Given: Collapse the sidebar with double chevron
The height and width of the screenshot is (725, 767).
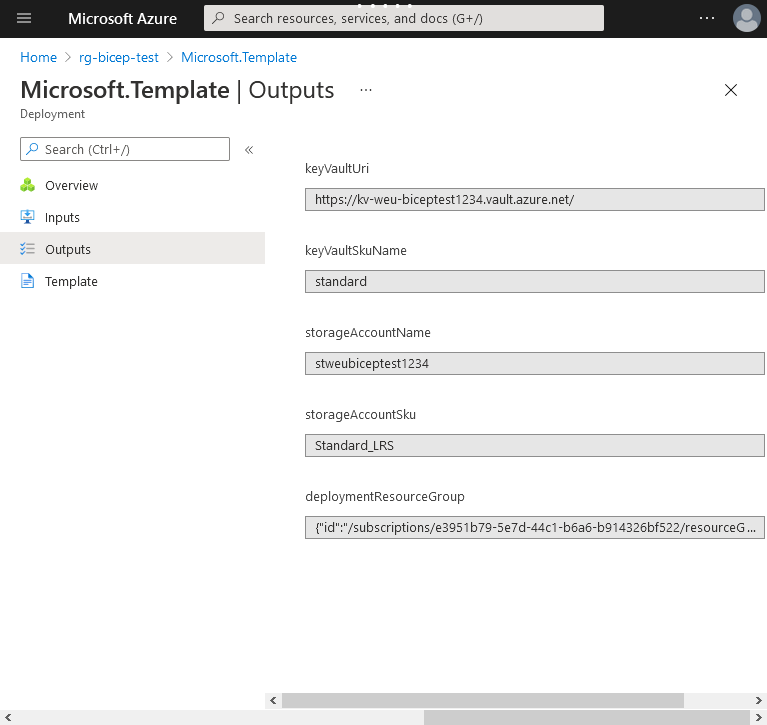Looking at the screenshot, I should pyautogui.click(x=249, y=150).
